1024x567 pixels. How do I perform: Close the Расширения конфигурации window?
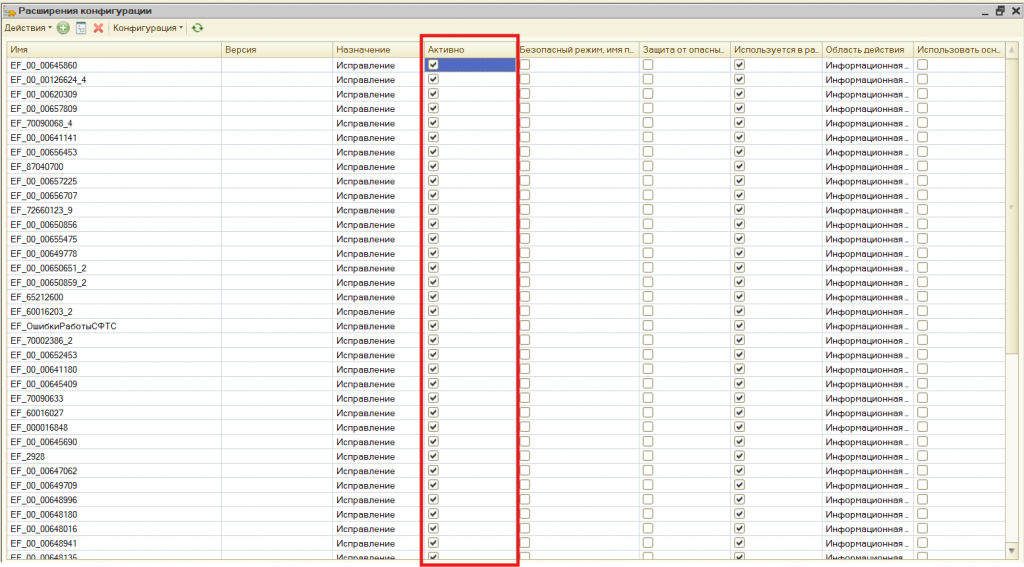(x=1014, y=9)
